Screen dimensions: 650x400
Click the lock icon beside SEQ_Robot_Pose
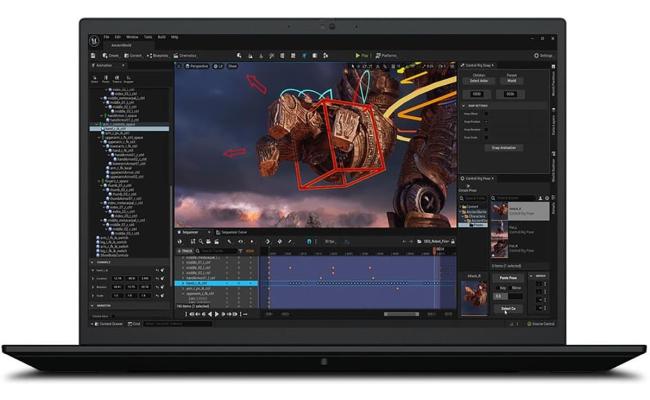(x=453, y=241)
